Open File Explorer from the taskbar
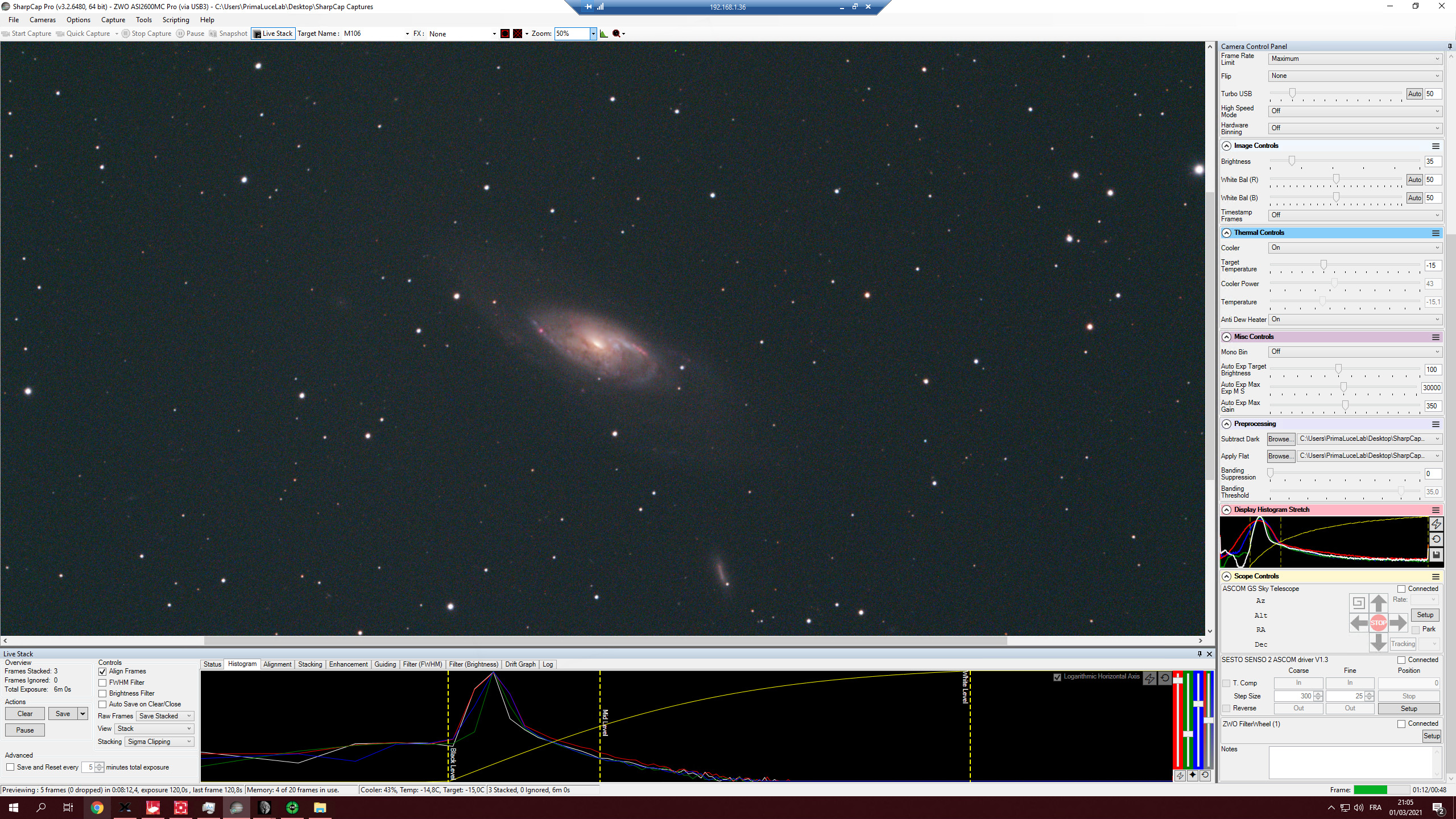The height and width of the screenshot is (819, 1456). click(320, 808)
